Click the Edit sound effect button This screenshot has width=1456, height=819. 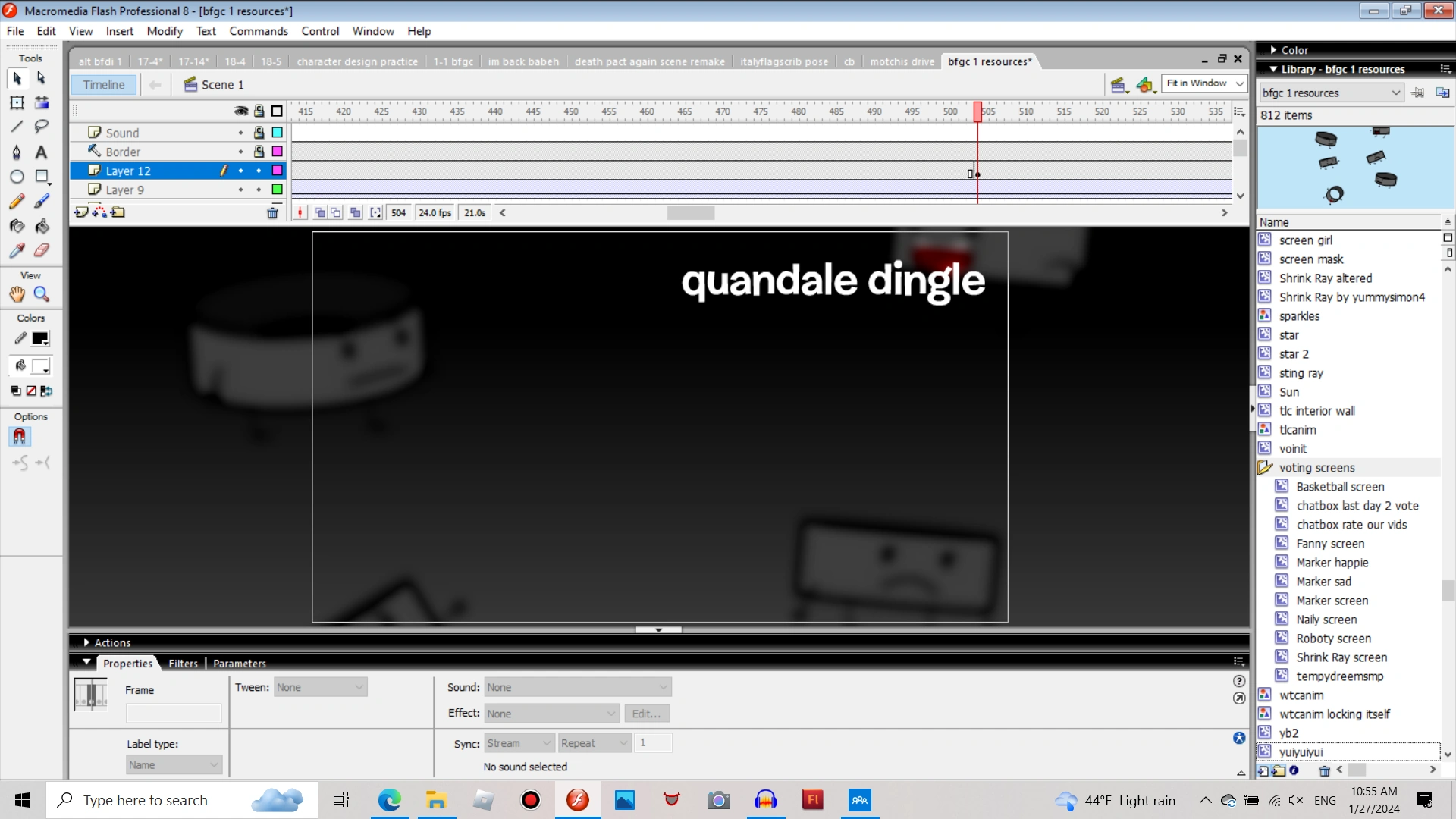[x=646, y=713]
